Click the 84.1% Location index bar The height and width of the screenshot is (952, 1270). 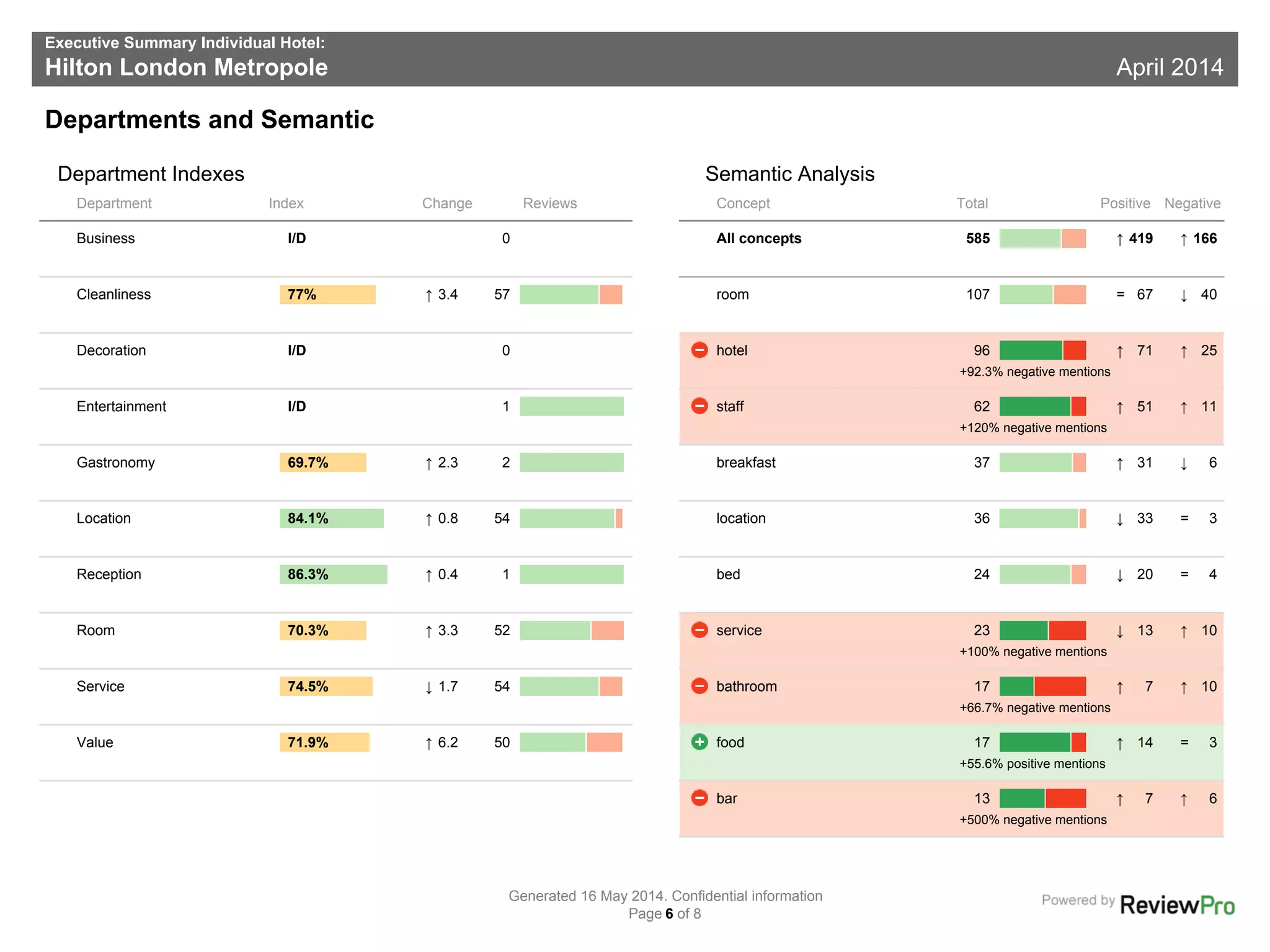331,518
